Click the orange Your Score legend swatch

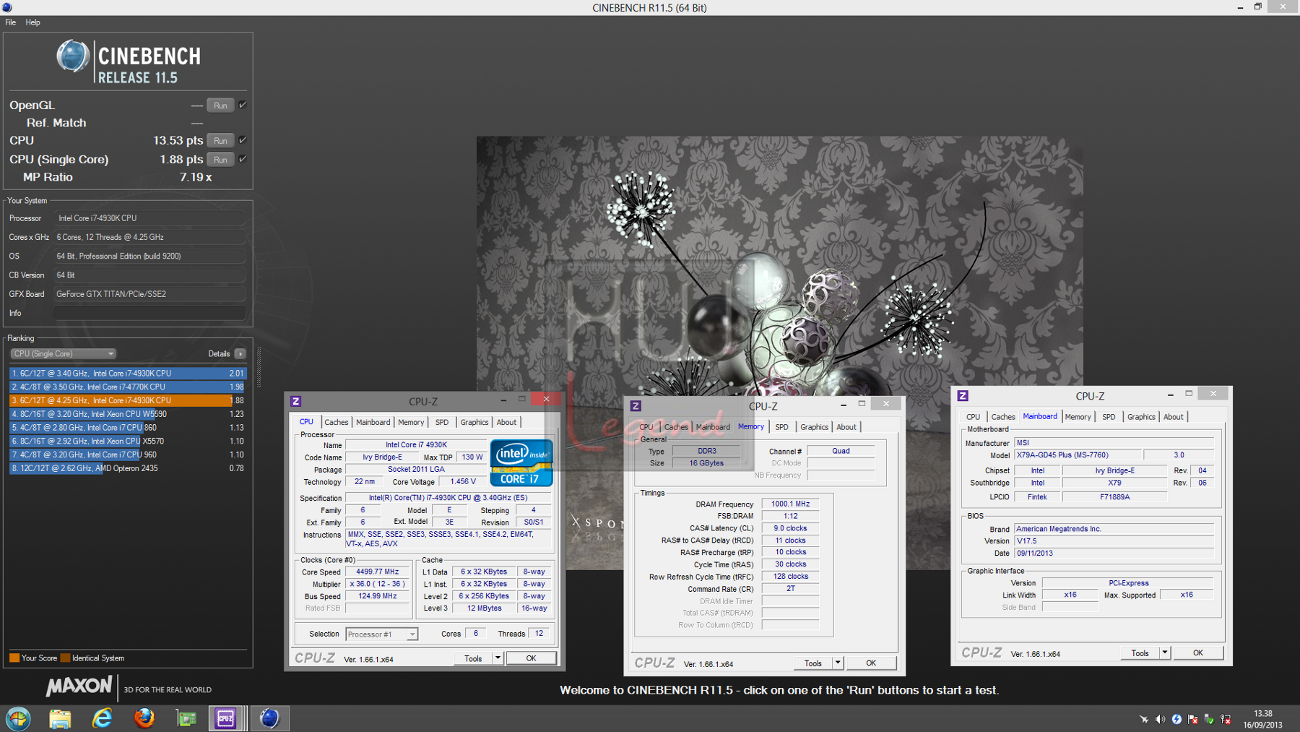14,658
